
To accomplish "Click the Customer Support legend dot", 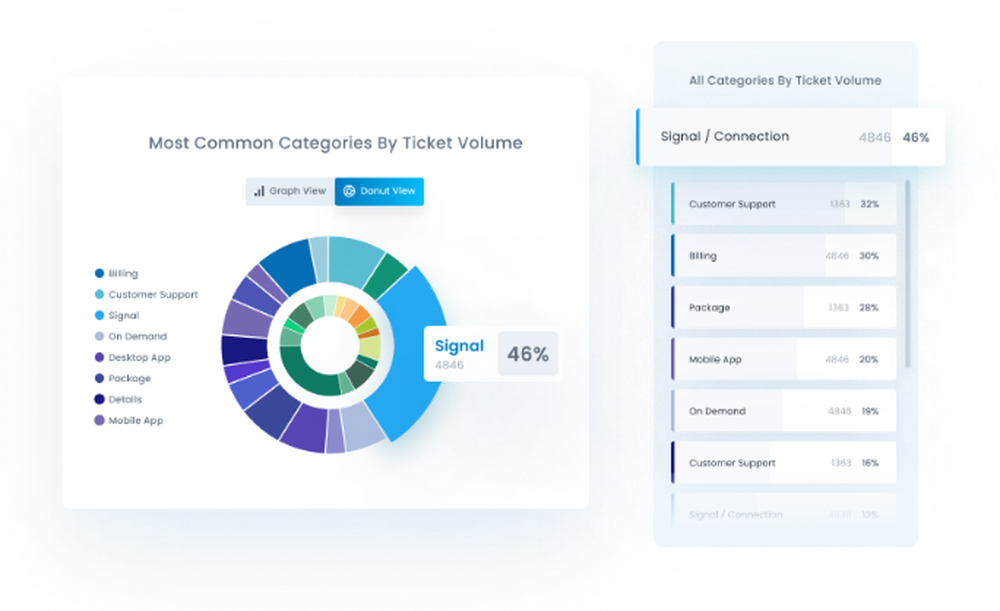I will click(99, 295).
